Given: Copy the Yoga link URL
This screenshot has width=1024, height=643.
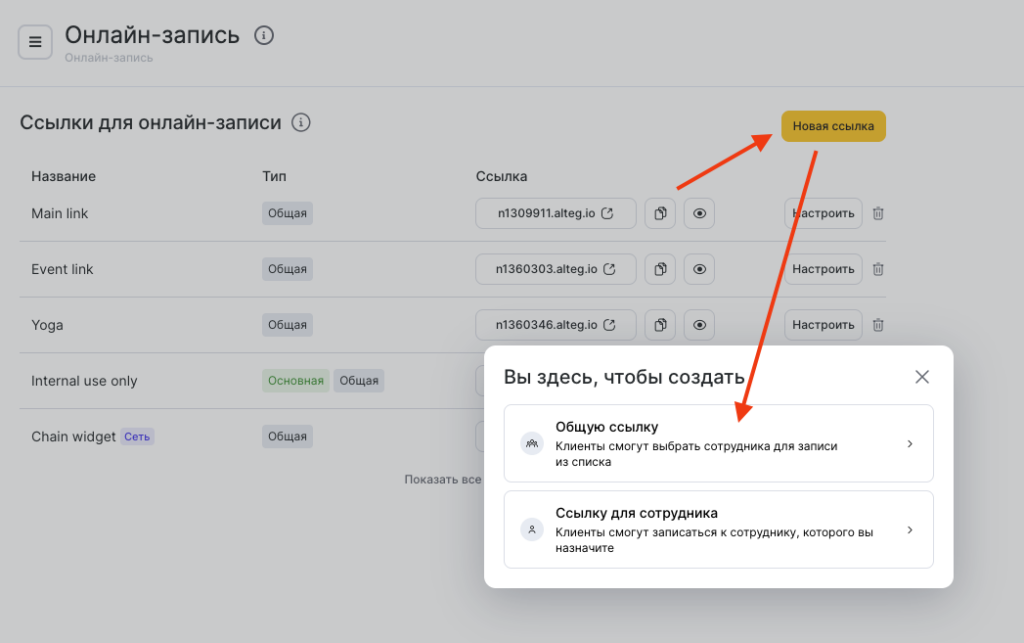Looking at the screenshot, I should tap(660, 325).
